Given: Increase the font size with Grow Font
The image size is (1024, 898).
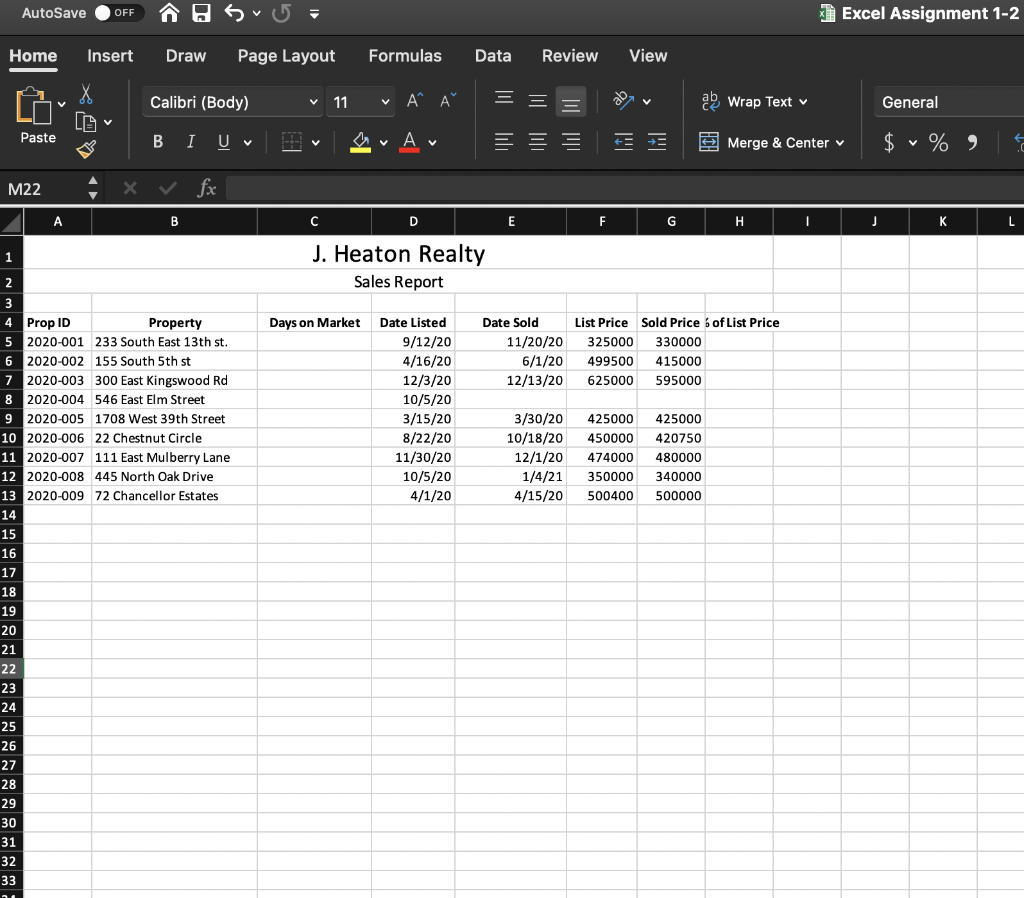Looking at the screenshot, I should click(412, 100).
